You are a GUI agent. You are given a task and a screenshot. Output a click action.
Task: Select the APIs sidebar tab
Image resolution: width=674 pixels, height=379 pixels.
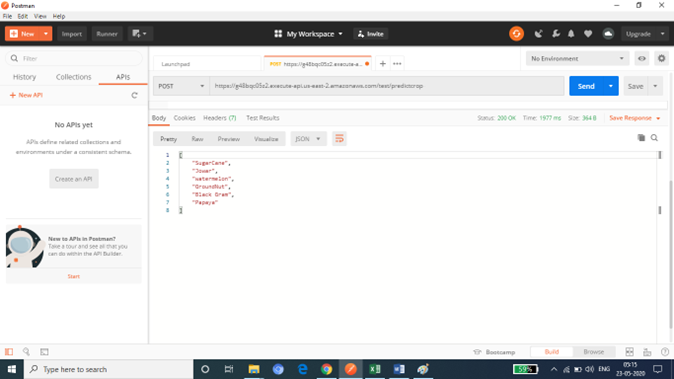pyautogui.click(x=123, y=77)
